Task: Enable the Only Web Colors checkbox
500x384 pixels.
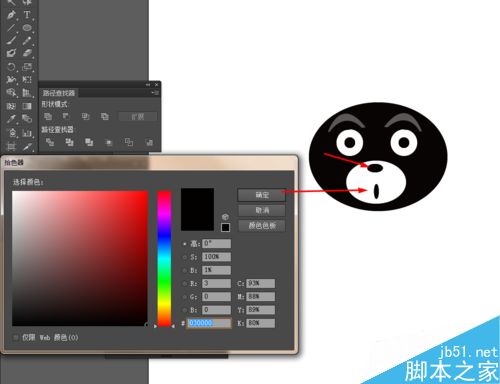Action: pos(16,338)
